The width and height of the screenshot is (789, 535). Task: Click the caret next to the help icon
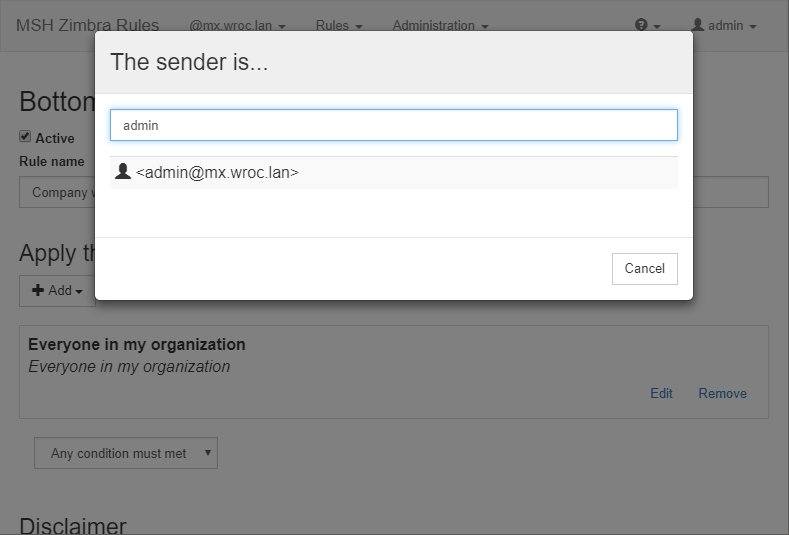pos(656,26)
